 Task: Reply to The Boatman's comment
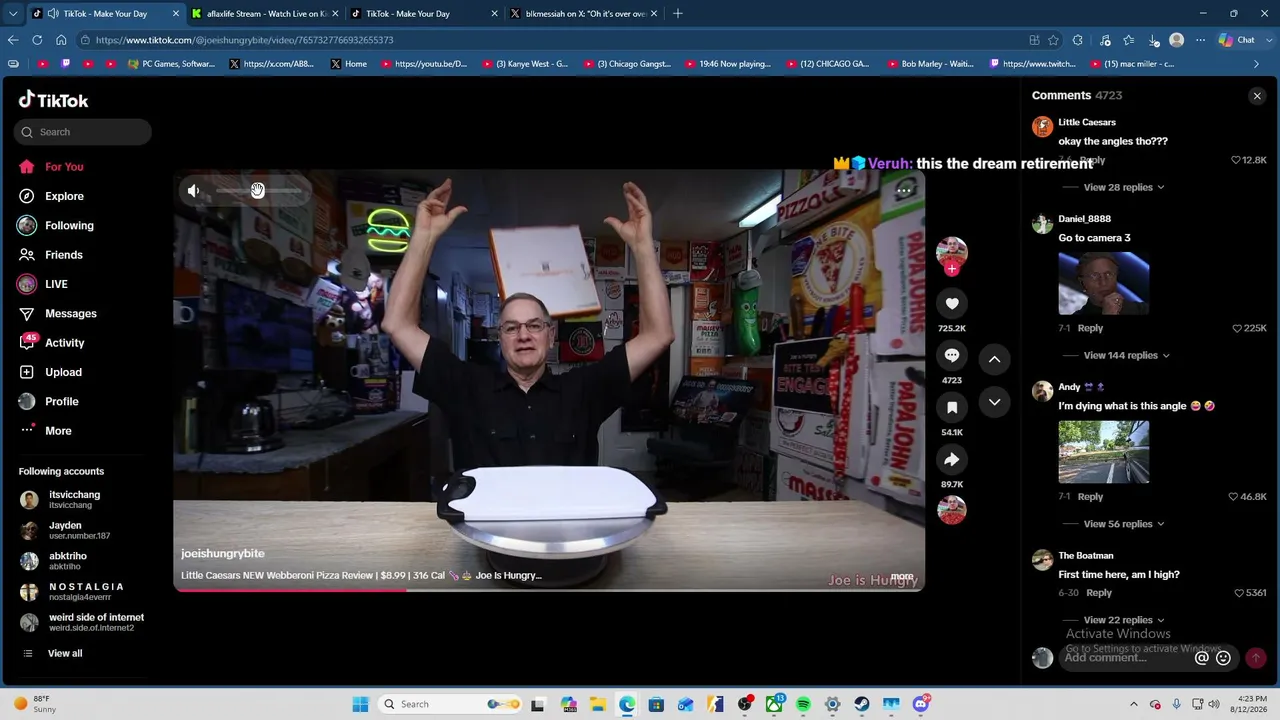[x=1099, y=593]
